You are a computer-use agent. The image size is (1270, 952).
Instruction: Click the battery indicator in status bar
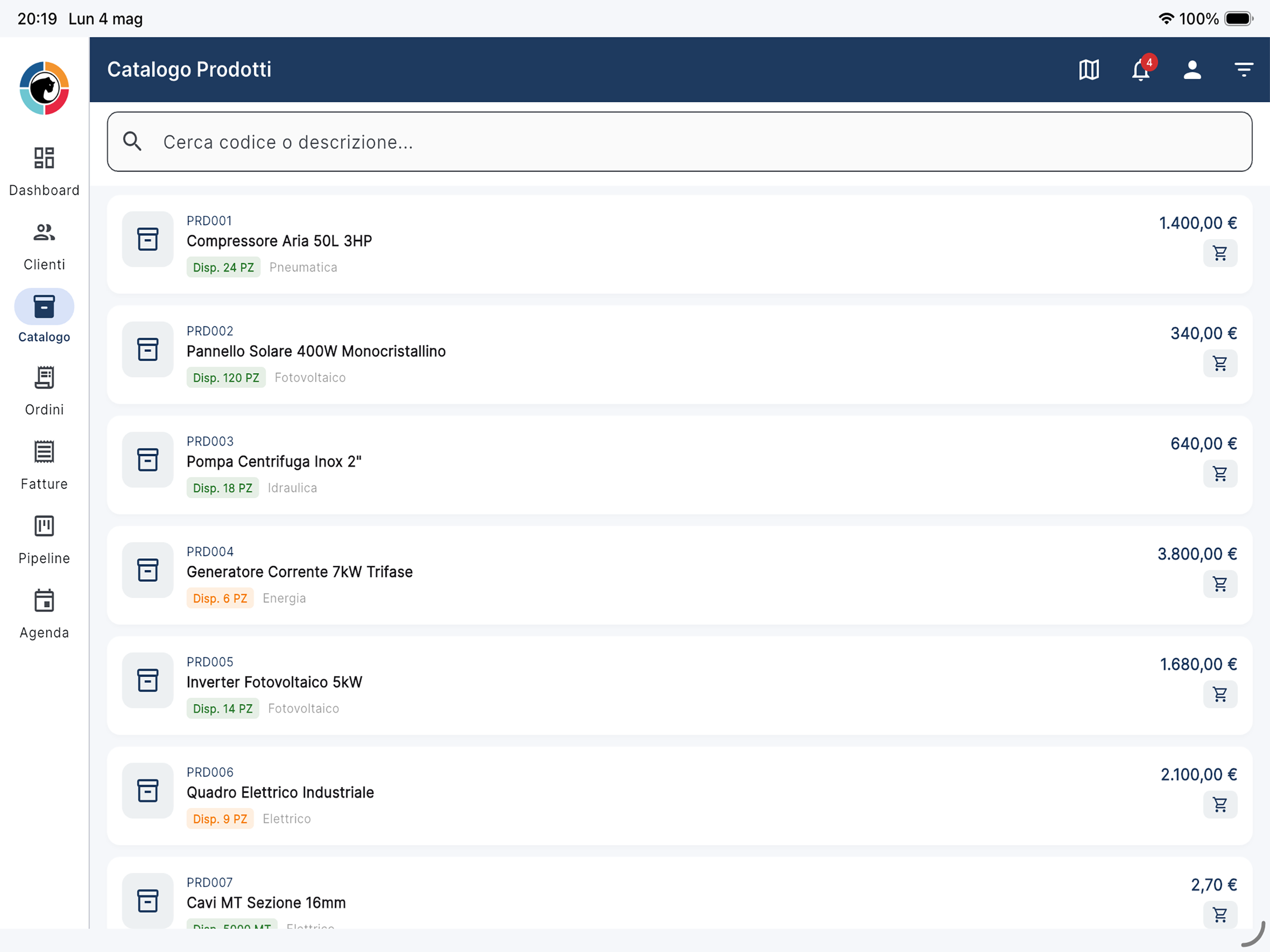click(1238, 19)
